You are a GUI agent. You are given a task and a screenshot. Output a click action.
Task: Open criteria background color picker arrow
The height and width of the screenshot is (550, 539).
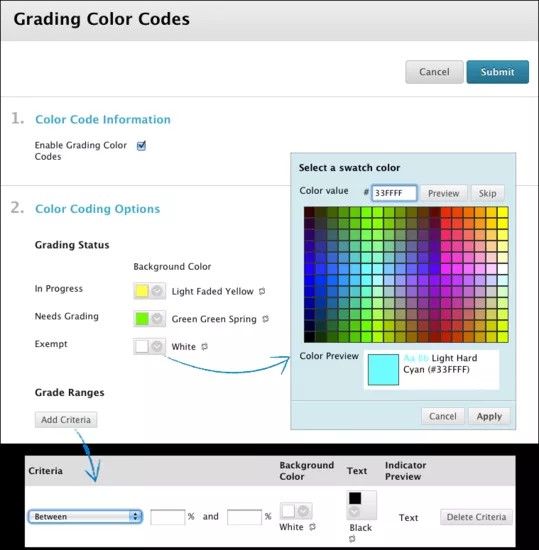tap(303, 511)
